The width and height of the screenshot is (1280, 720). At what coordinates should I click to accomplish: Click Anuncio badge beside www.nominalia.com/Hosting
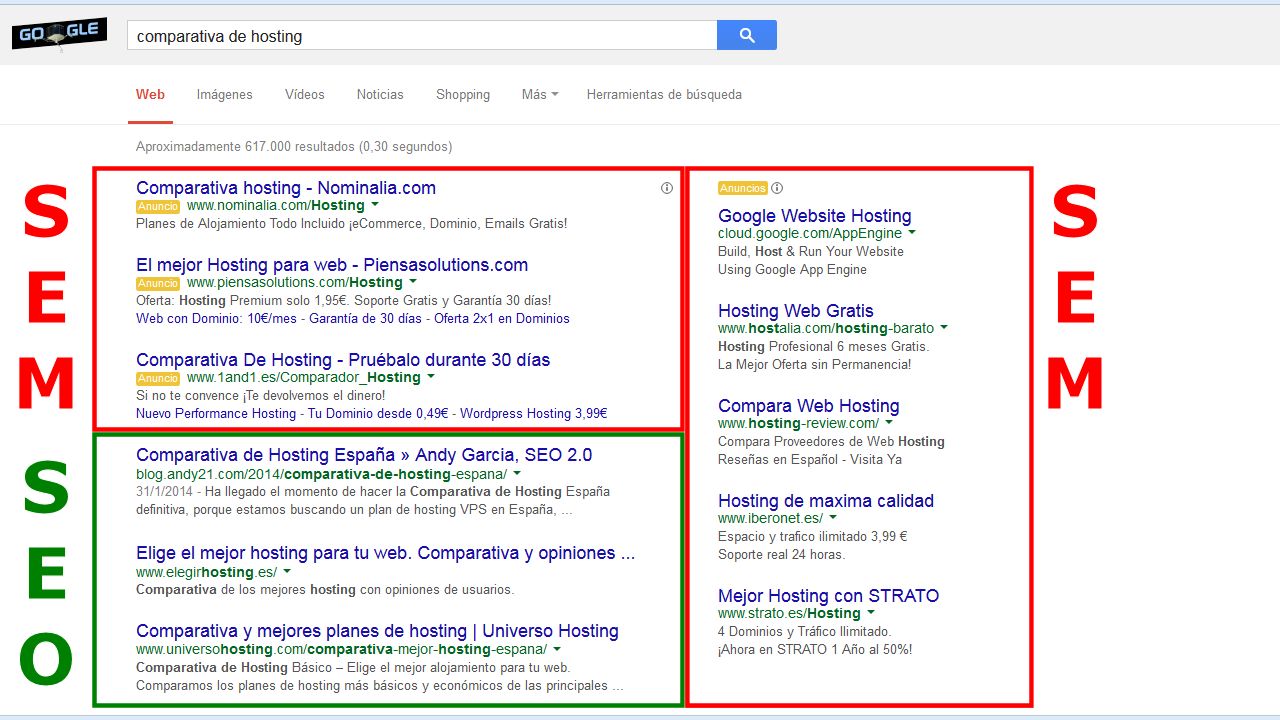(x=158, y=206)
